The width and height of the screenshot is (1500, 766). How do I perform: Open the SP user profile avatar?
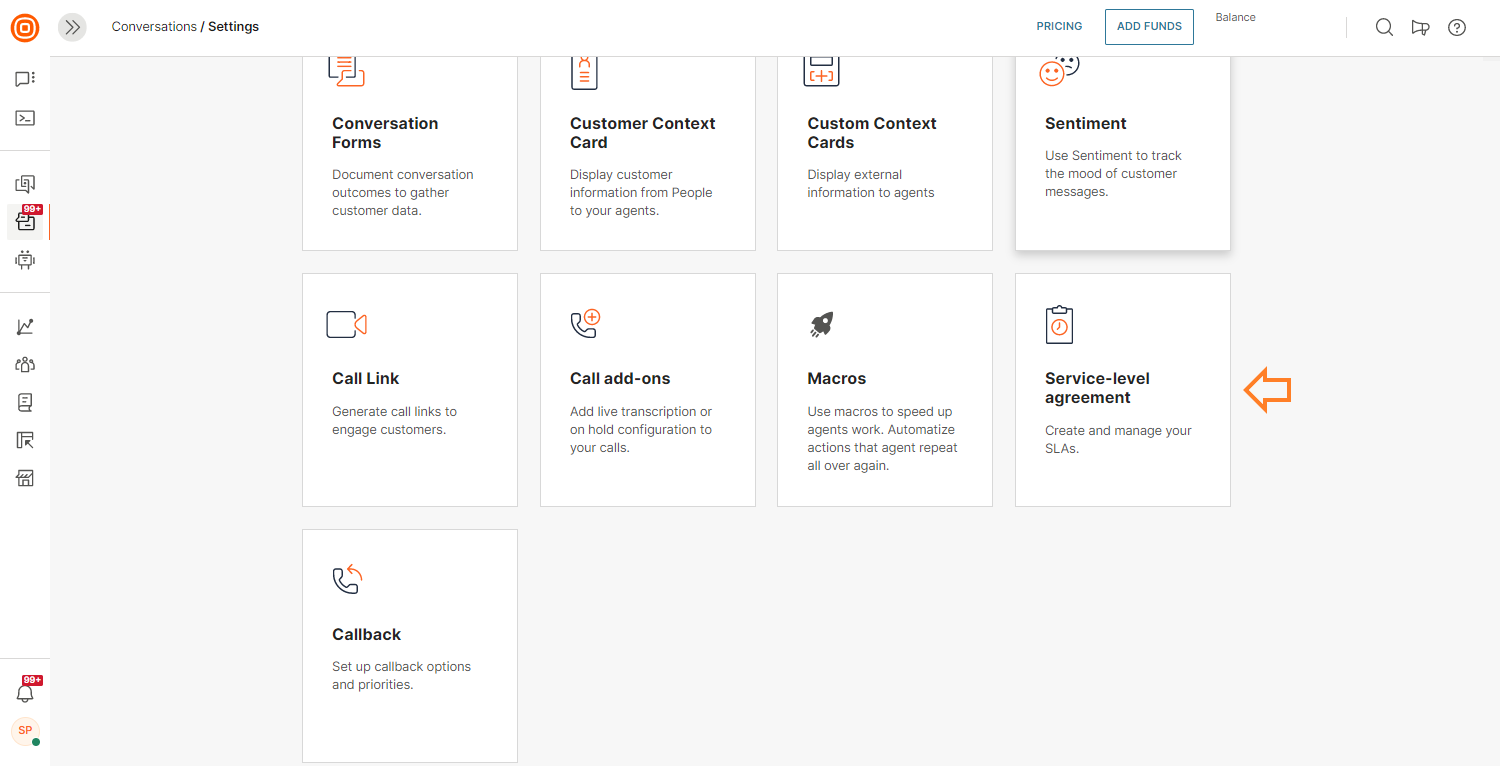pos(25,731)
